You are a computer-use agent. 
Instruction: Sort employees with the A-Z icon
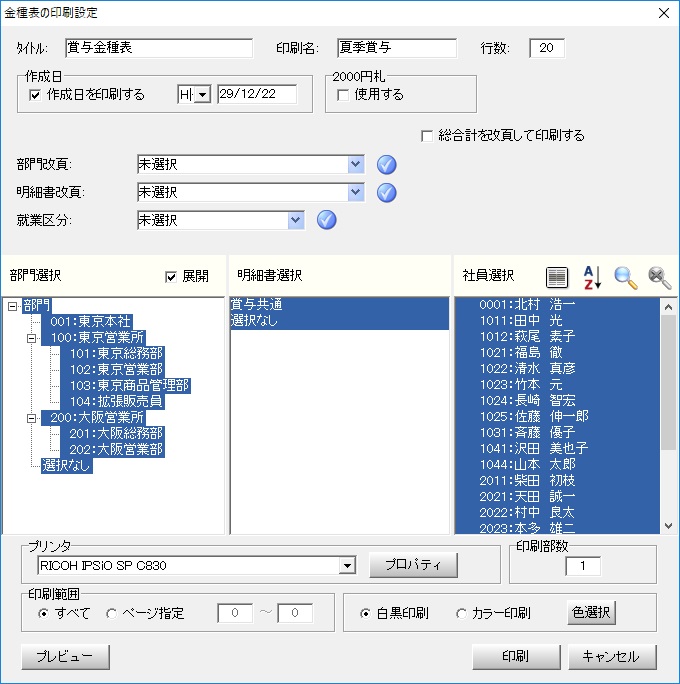pos(592,277)
